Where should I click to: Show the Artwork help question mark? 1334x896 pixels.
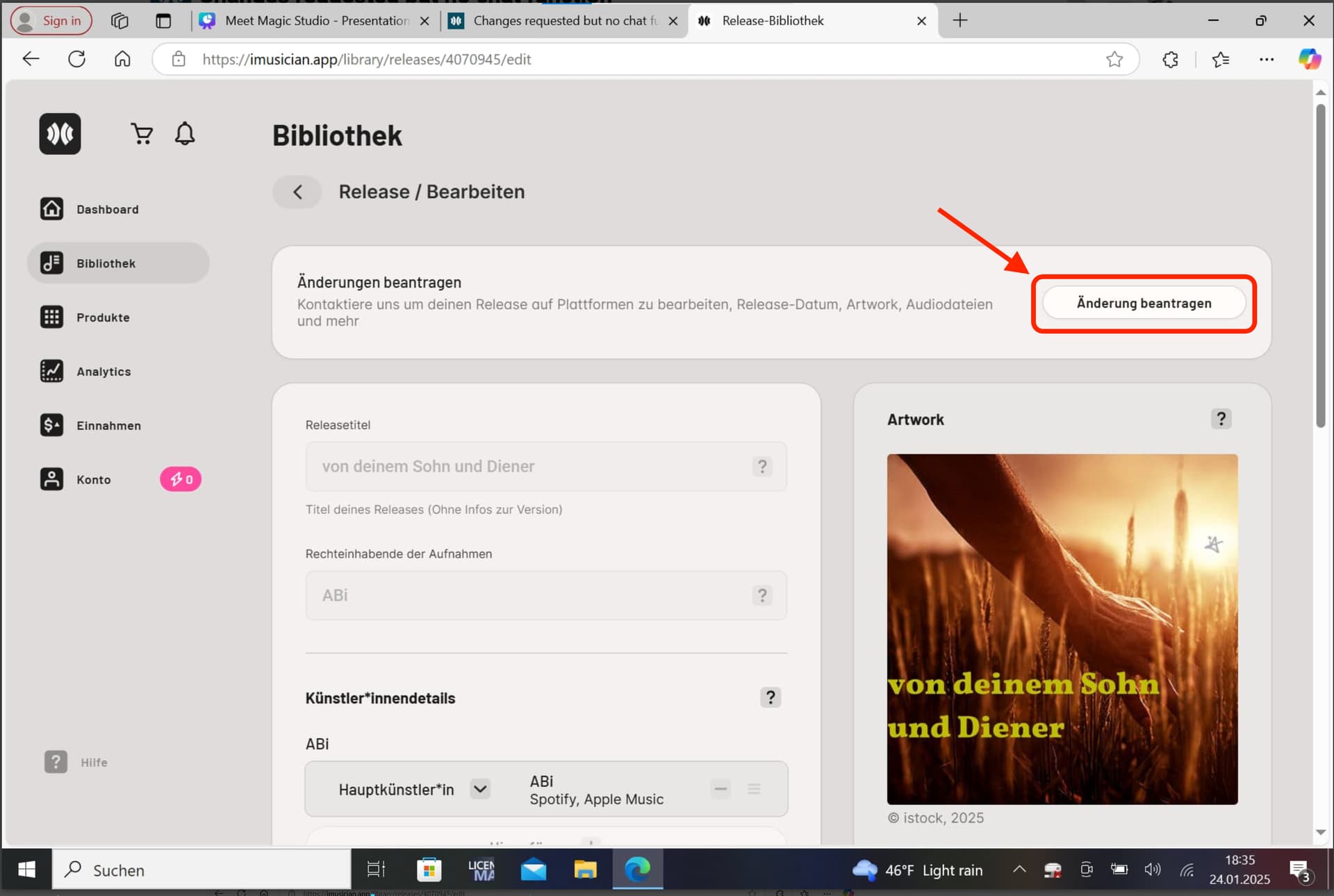click(x=1221, y=419)
